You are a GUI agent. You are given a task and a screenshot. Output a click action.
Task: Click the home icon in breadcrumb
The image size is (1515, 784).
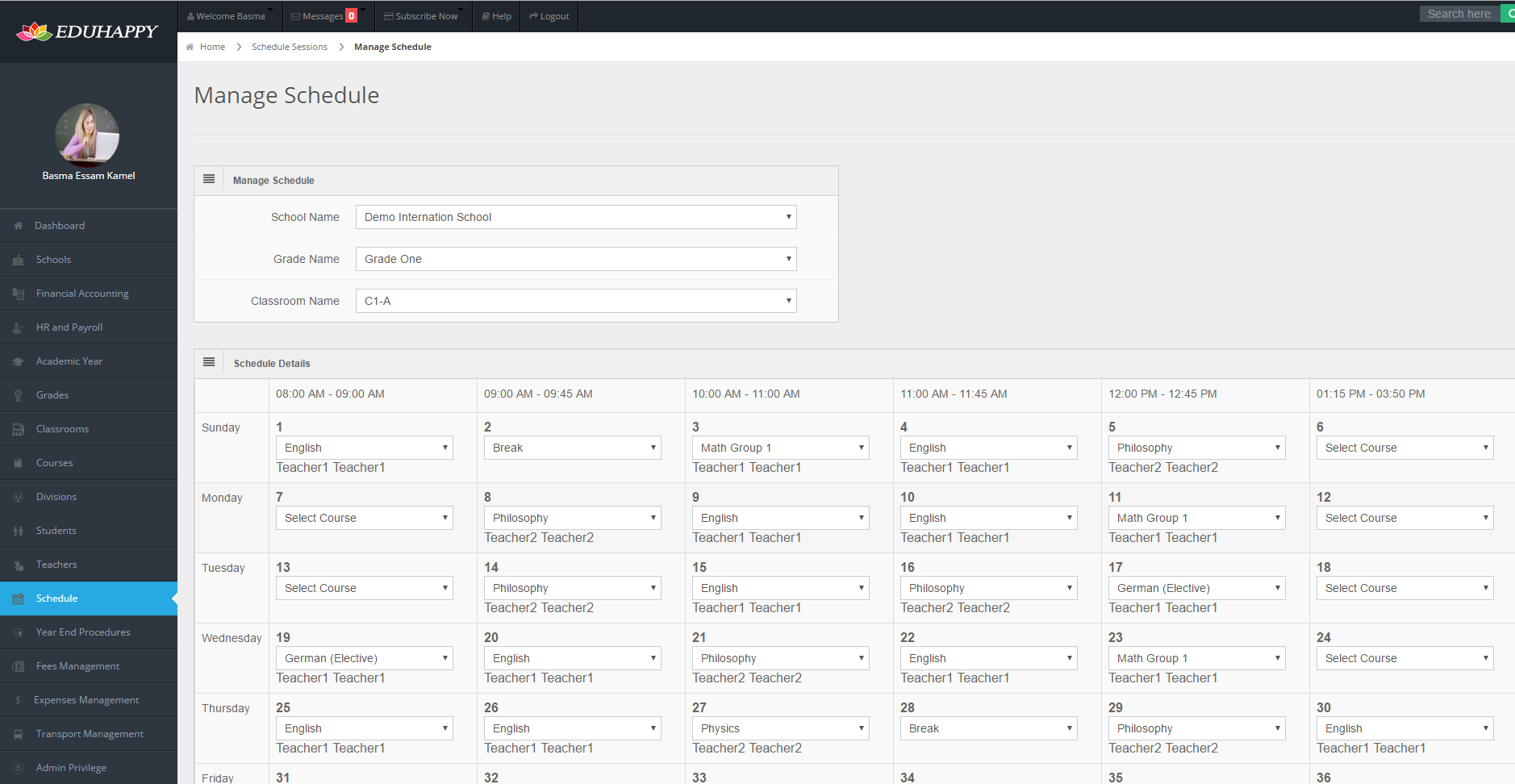pos(190,47)
